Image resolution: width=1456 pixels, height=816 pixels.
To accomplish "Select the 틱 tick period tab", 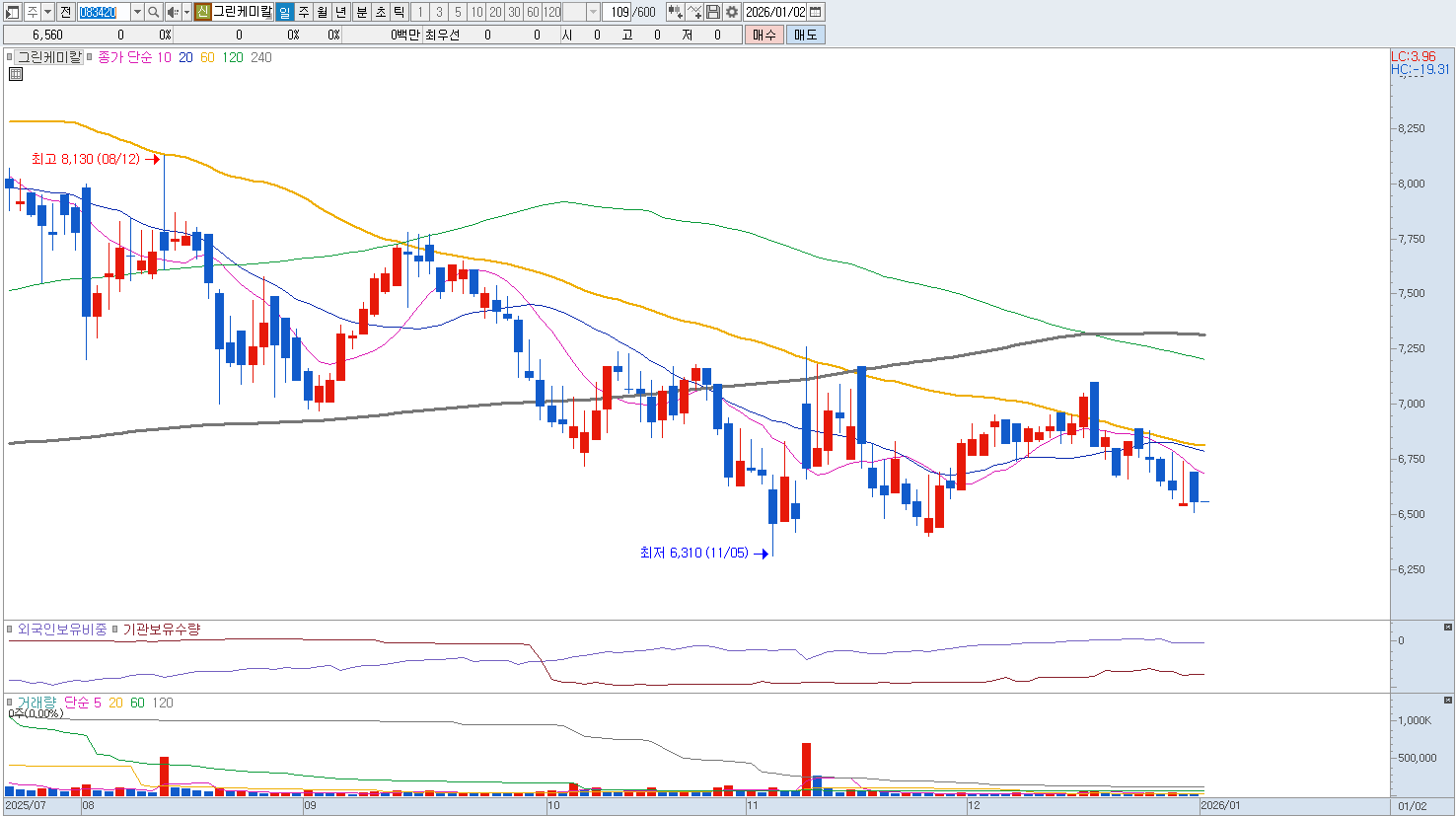I will 399,12.
